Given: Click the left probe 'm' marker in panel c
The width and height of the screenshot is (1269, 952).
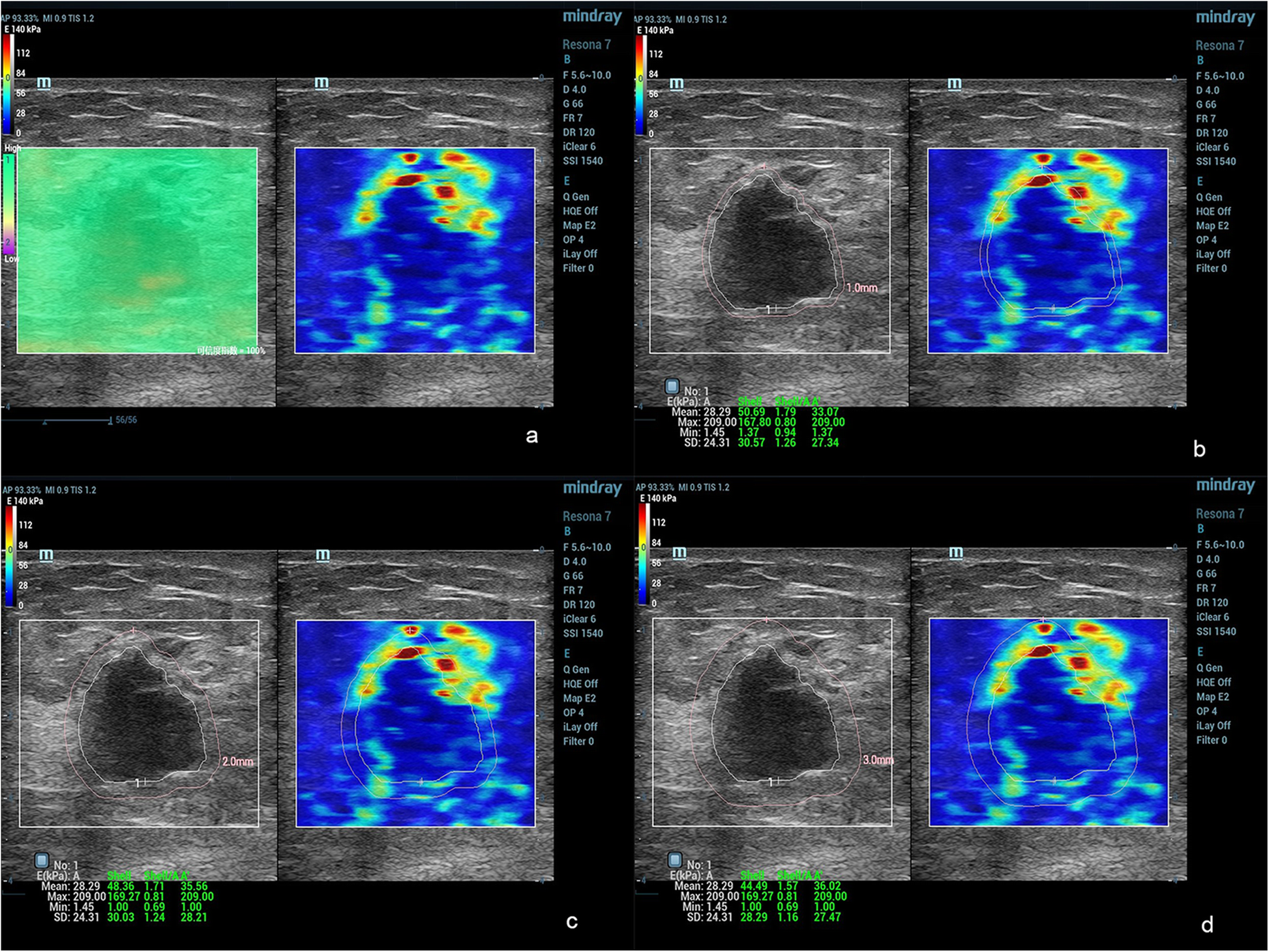Looking at the screenshot, I should [46, 555].
